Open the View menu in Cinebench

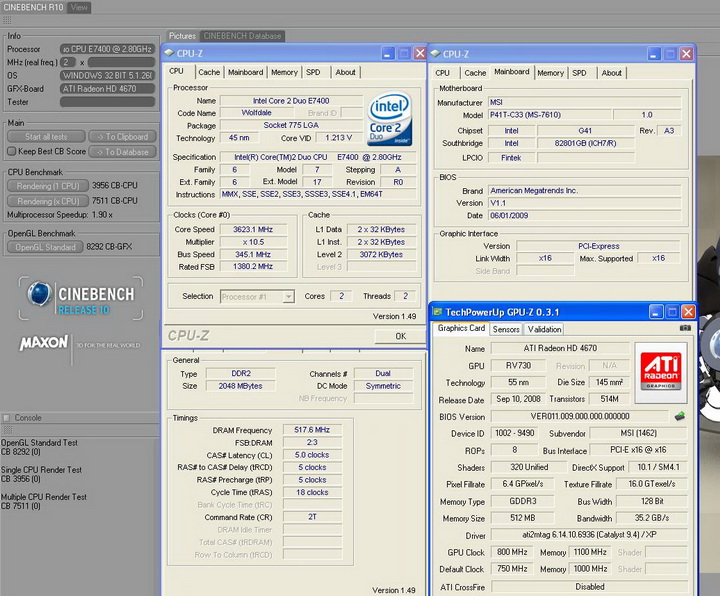coord(78,7)
